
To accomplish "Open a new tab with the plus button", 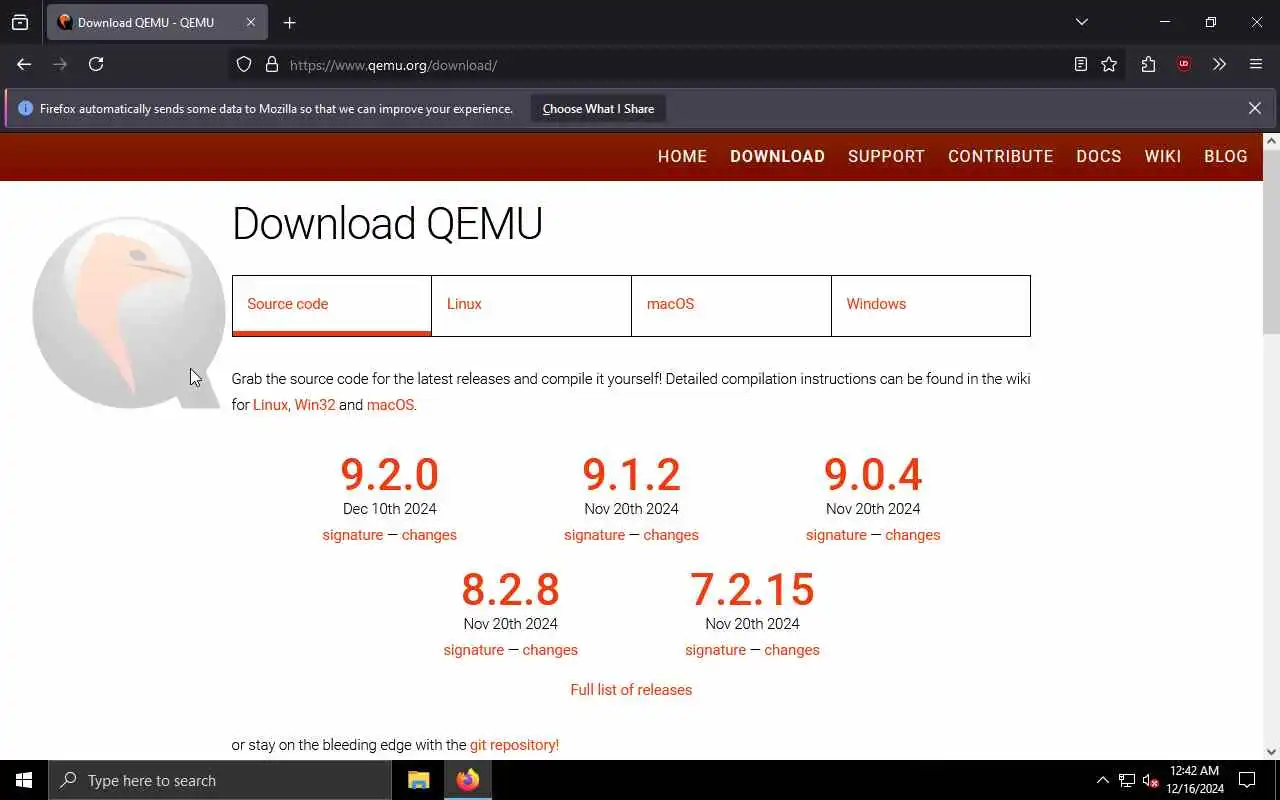I will (289, 22).
